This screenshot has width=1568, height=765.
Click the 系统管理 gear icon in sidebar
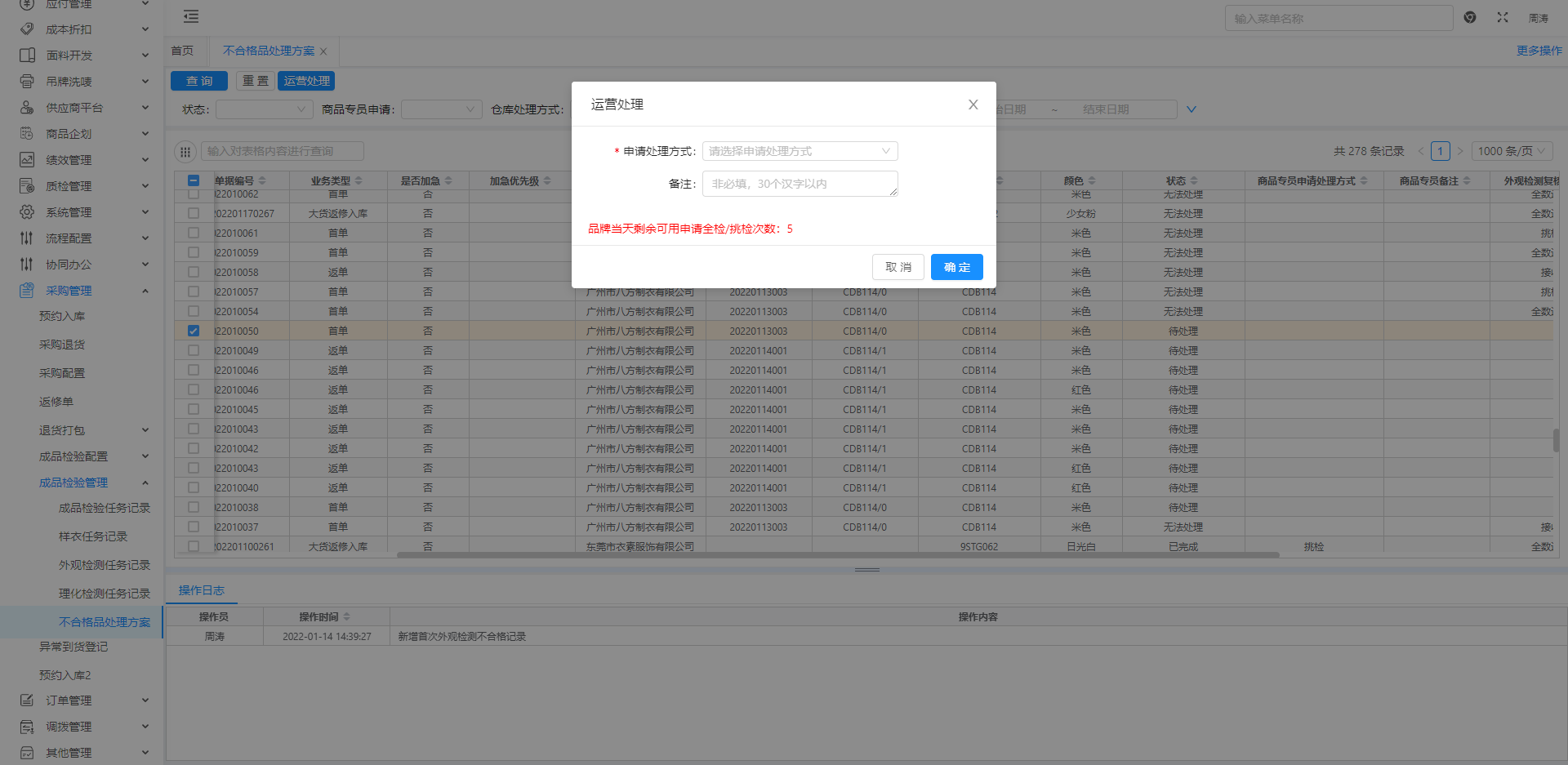click(x=27, y=212)
